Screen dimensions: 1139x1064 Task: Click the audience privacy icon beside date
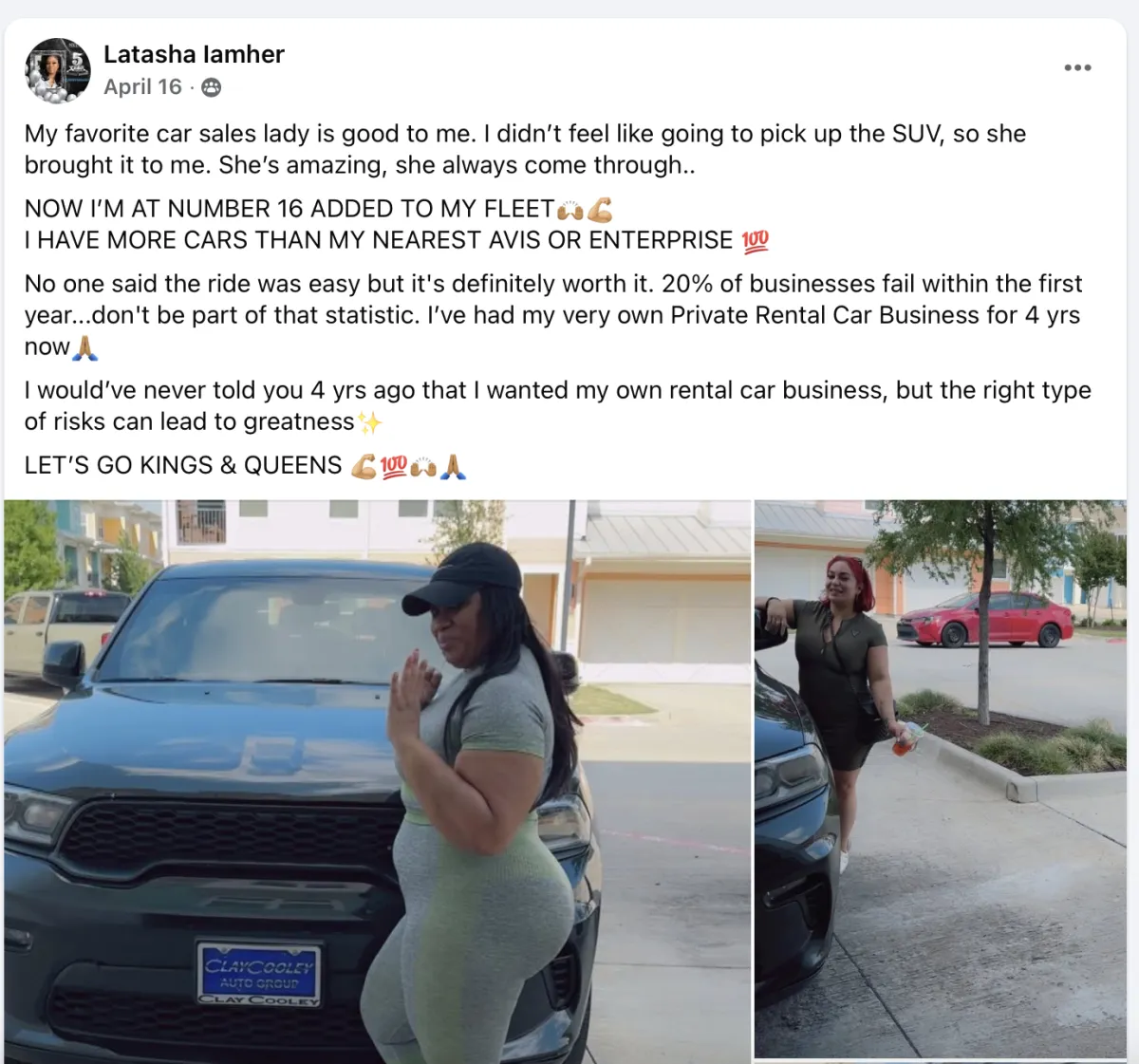pos(212,87)
